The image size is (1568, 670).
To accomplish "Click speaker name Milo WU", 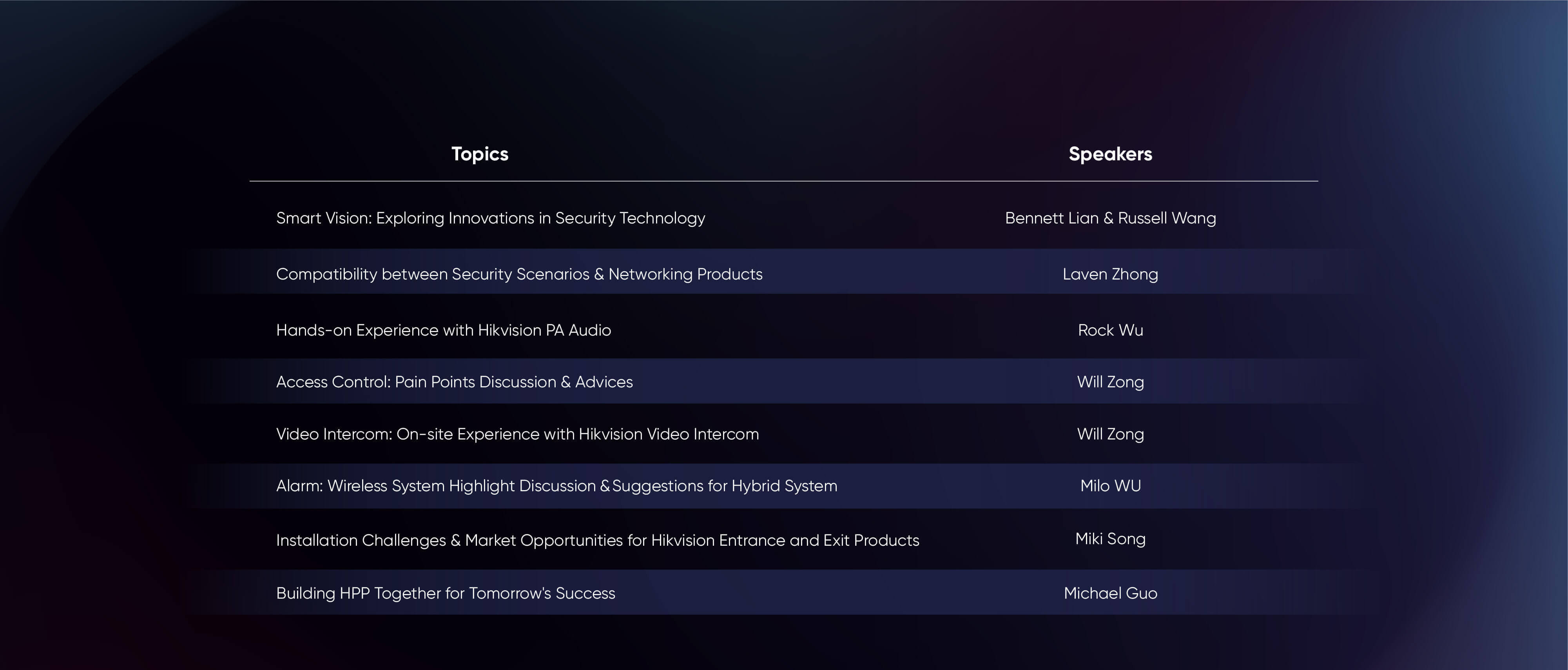I will (1109, 486).
